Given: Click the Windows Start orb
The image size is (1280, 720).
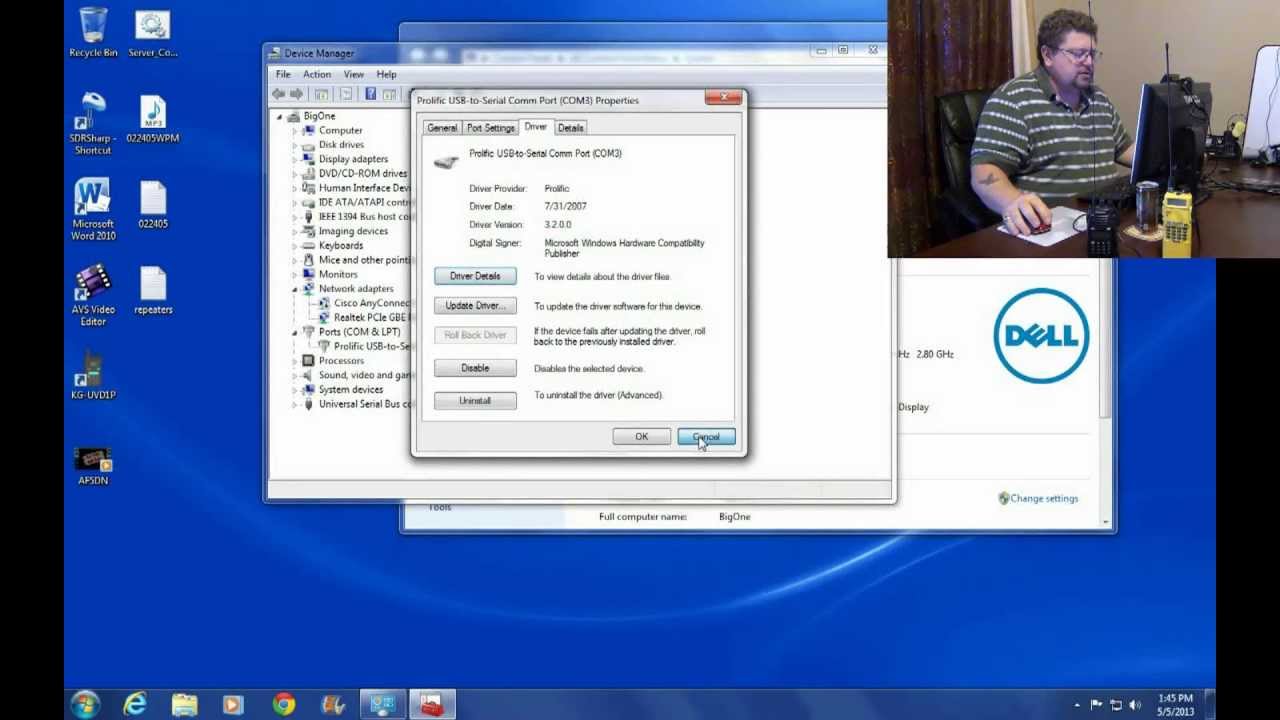Looking at the screenshot, I should click(85, 704).
